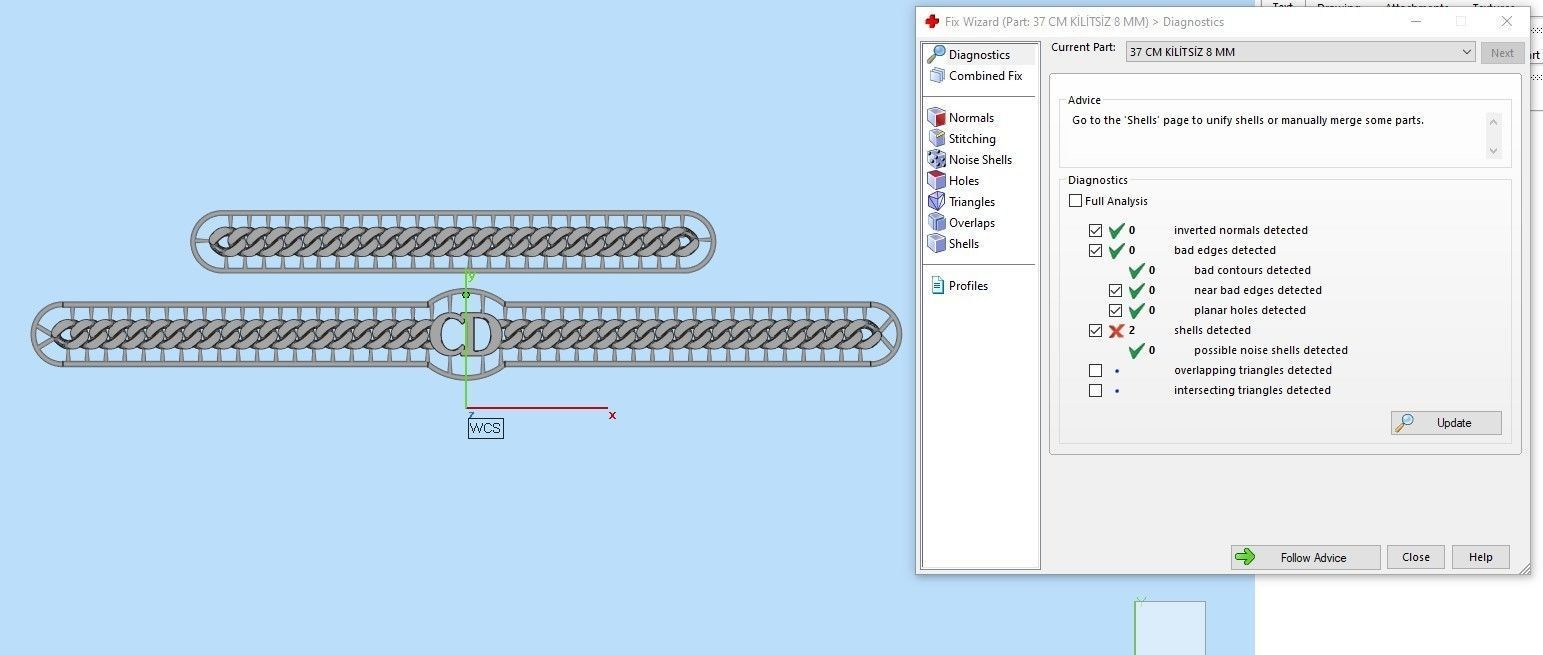Uncheck near bad edges detected
The width and height of the screenshot is (1543, 655).
1116,291
